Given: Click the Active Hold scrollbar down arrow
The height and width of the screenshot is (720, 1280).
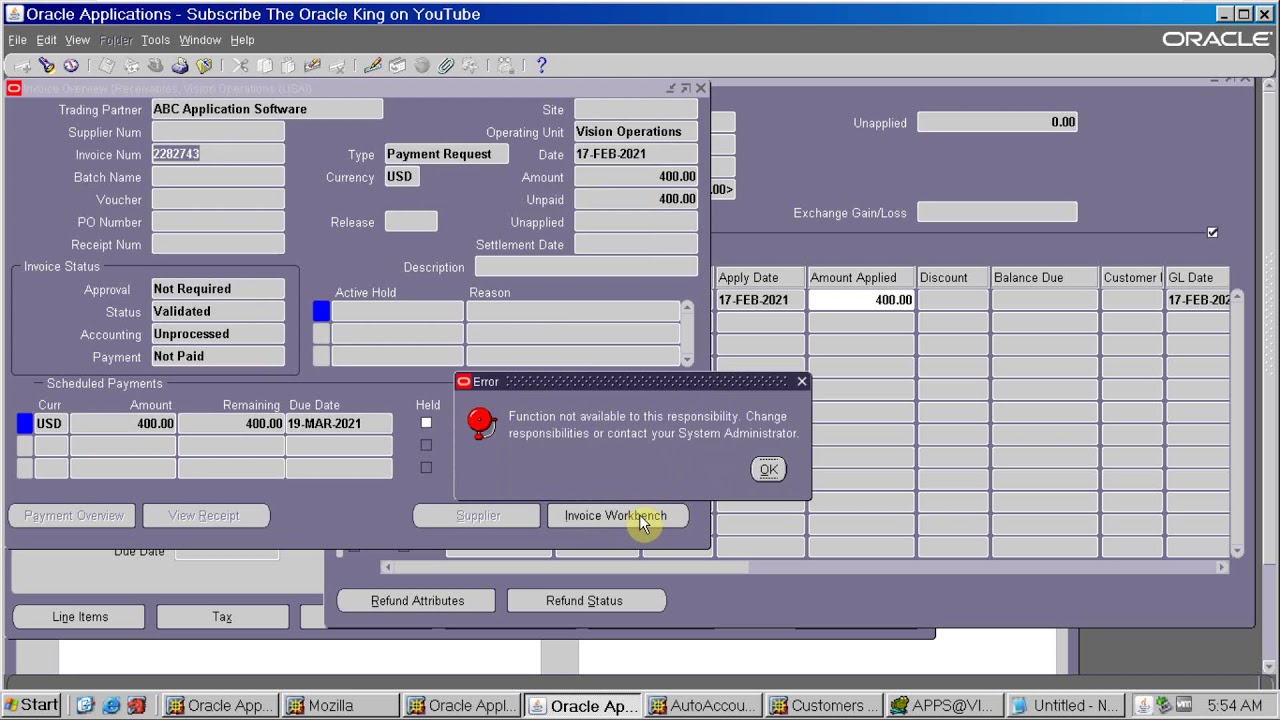Looking at the screenshot, I should pos(687,360).
